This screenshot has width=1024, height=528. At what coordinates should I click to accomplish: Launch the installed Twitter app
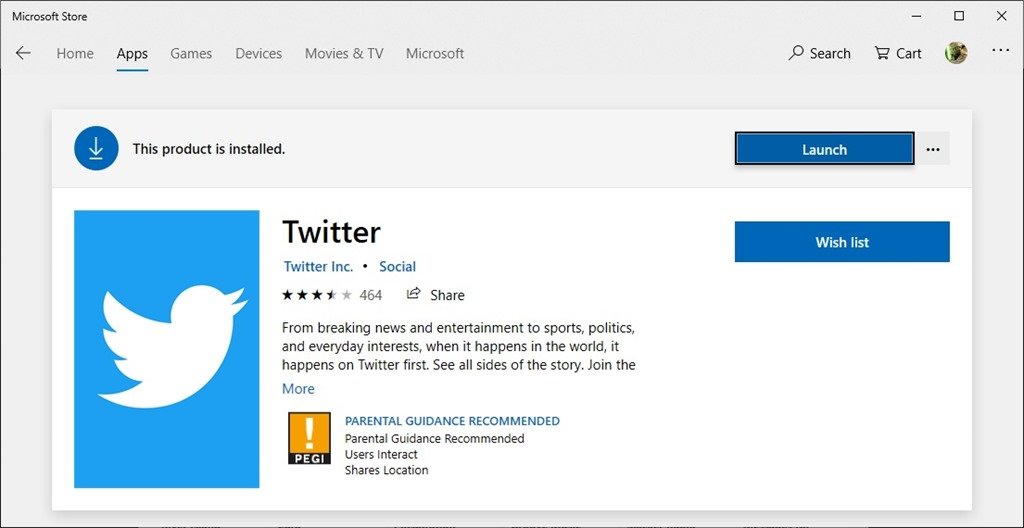(824, 149)
